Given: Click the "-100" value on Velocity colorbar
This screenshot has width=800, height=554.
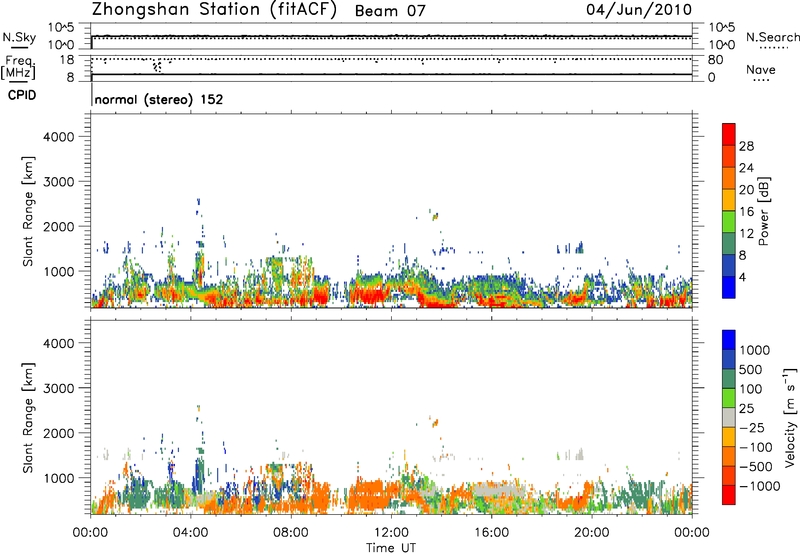Looking at the screenshot, I should [756, 447].
